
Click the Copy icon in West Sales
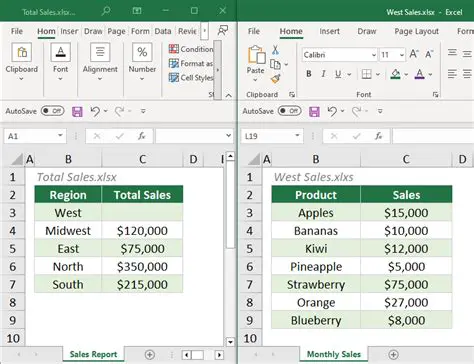275,64
